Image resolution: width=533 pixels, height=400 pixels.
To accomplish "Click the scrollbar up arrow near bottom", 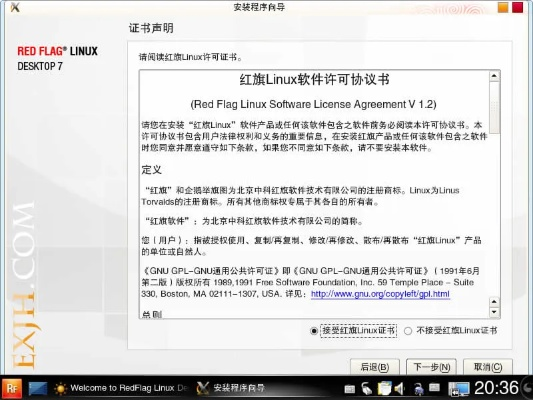I will pyautogui.click(x=495, y=302).
